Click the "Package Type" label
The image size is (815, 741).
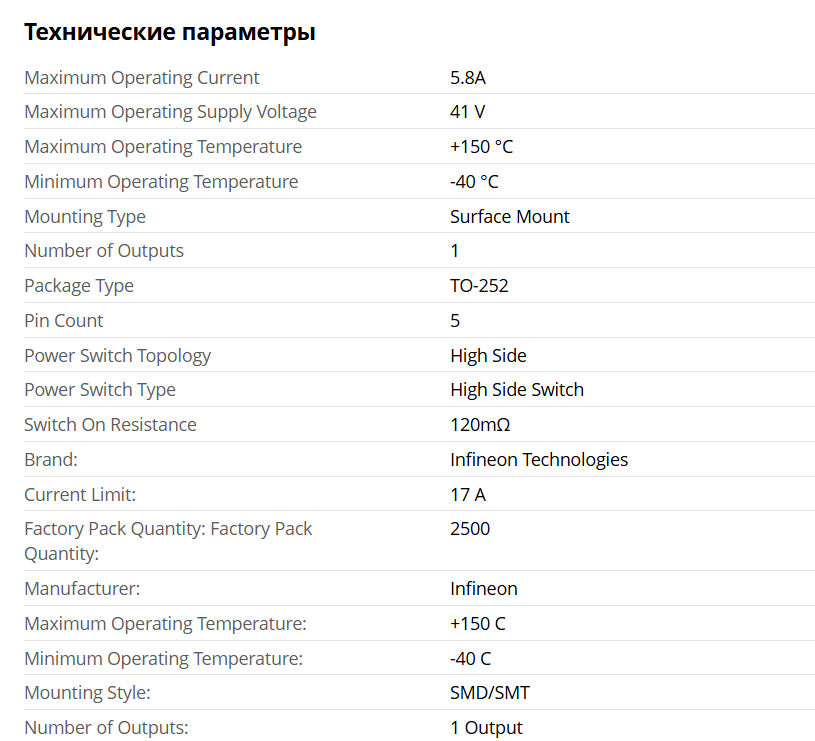79,286
